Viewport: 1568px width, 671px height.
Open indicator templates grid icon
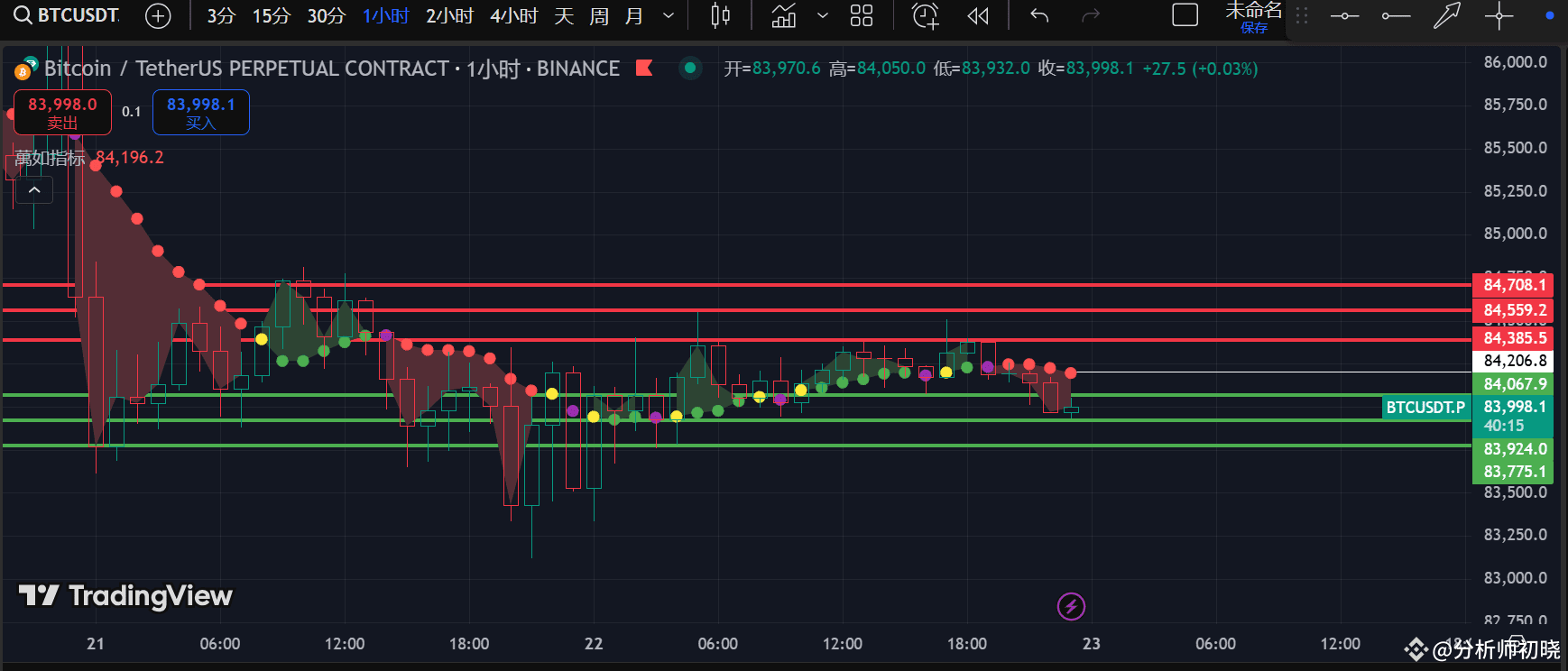(862, 15)
